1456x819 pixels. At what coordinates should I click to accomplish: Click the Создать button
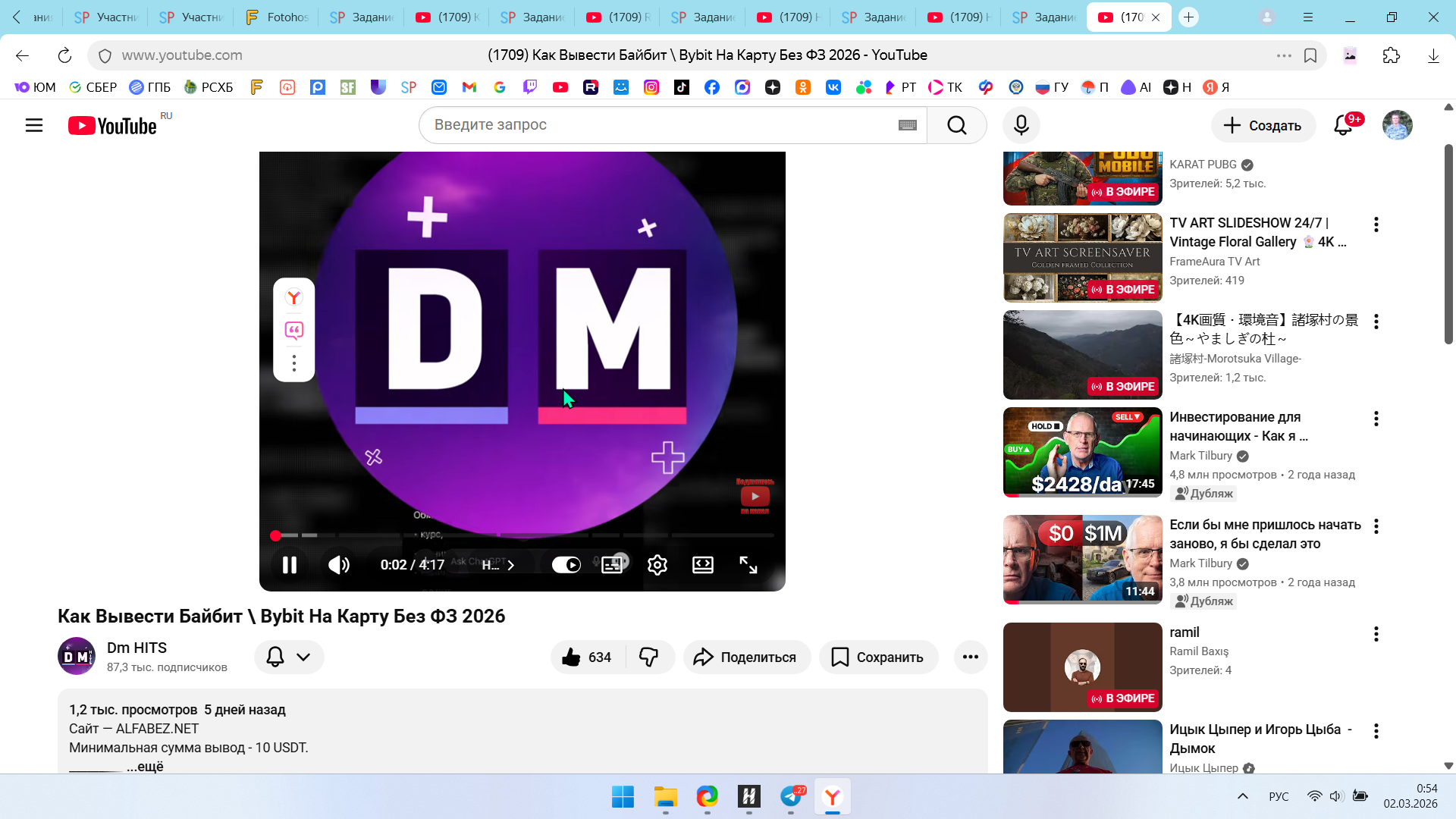[1263, 125]
